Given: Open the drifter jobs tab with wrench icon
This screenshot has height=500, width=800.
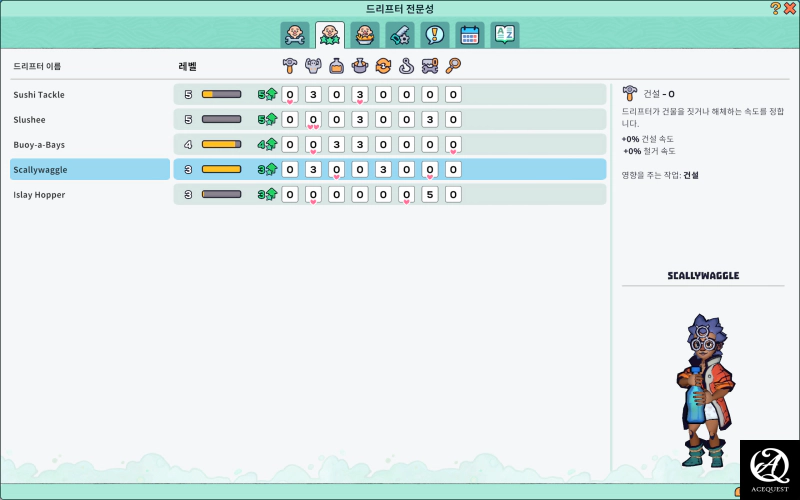Looking at the screenshot, I should click(x=295, y=35).
